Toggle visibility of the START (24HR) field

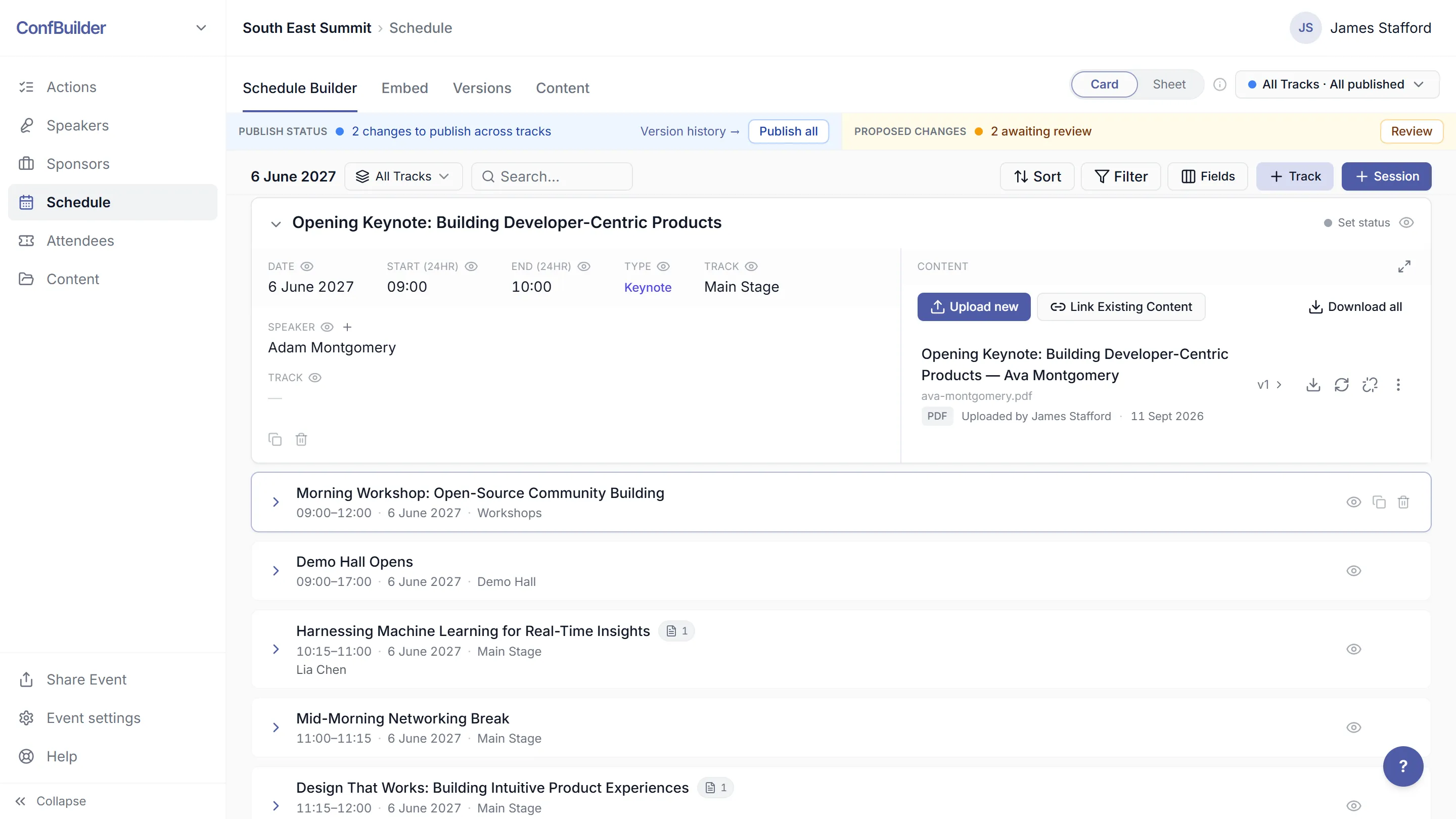471,266
